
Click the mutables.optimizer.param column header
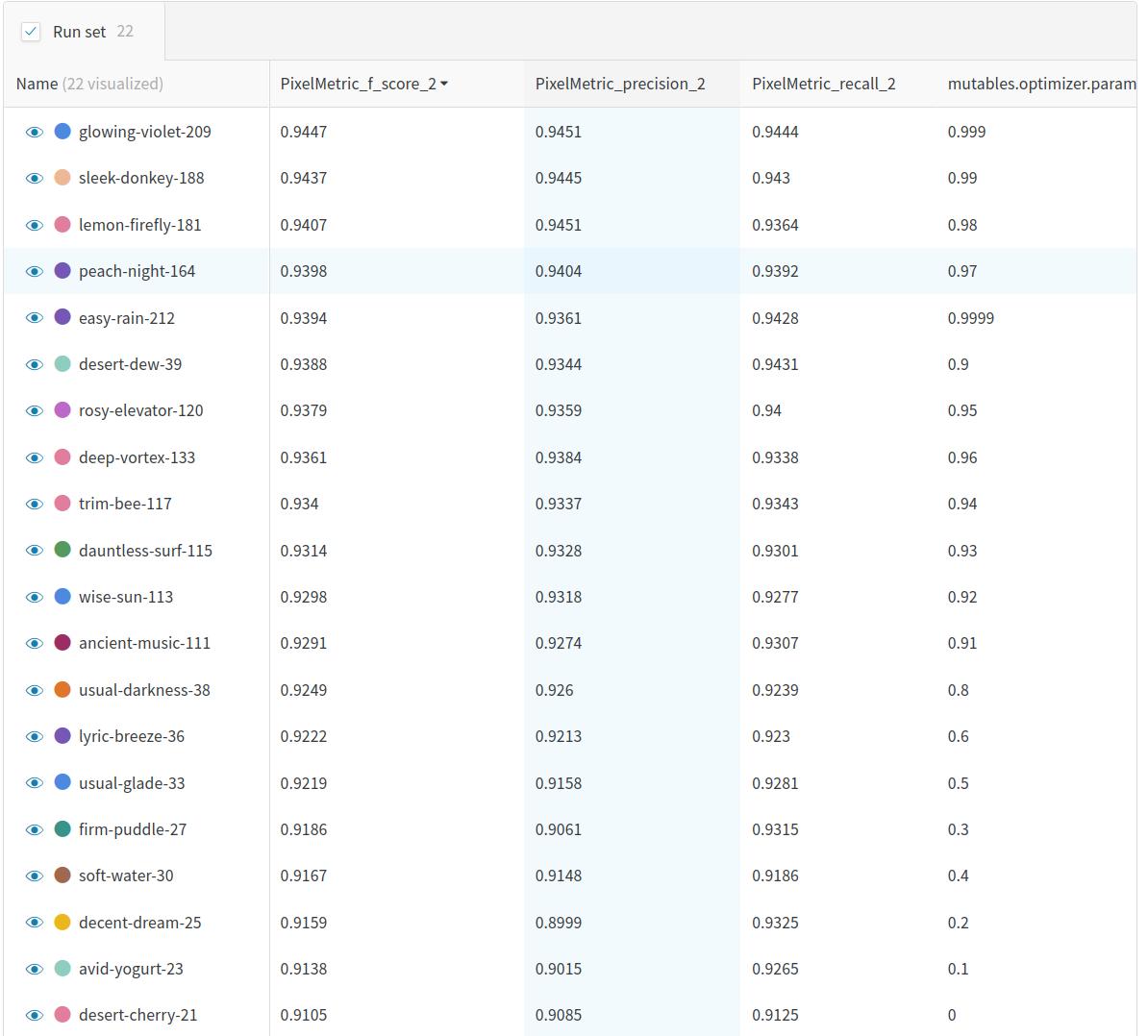(1040, 84)
